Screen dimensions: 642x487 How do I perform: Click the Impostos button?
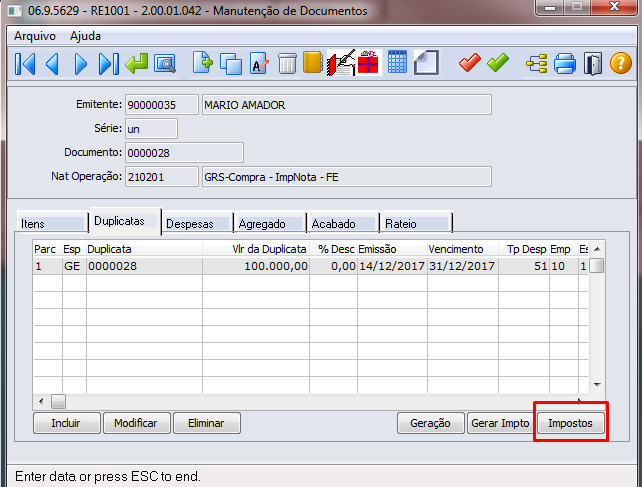571,423
